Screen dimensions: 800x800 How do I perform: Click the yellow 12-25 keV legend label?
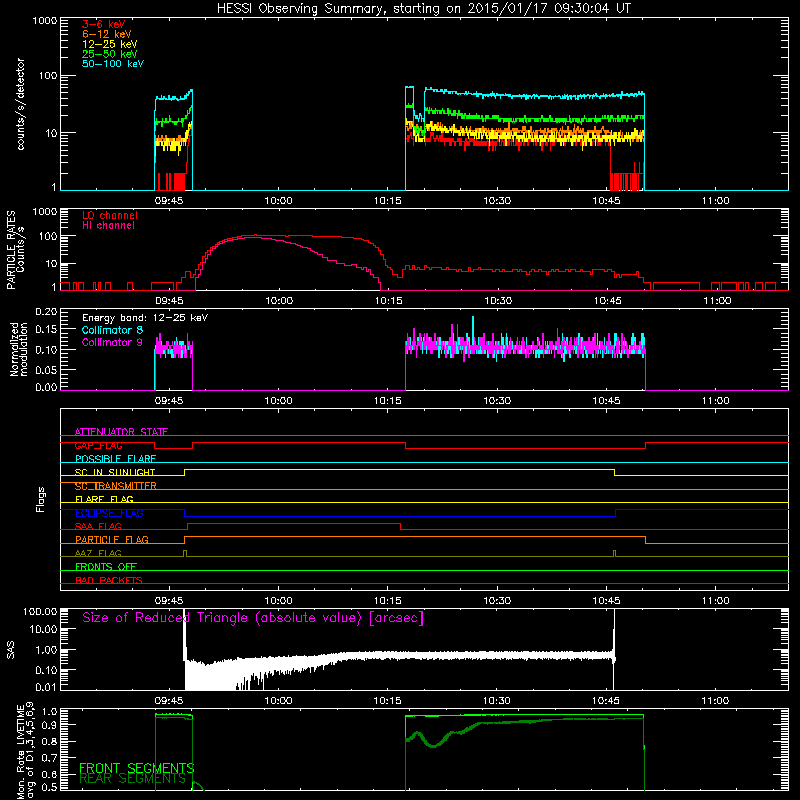(x=110, y=44)
